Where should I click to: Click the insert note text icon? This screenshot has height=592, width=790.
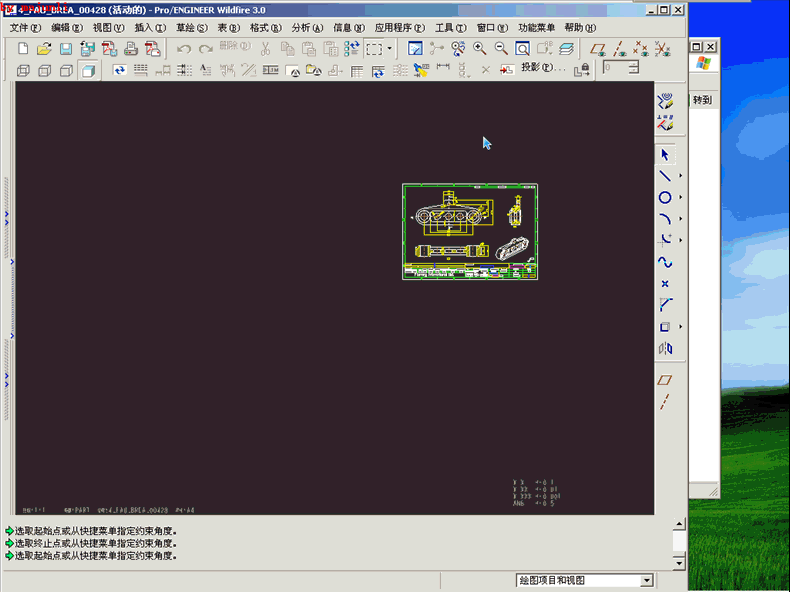tap(206, 70)
